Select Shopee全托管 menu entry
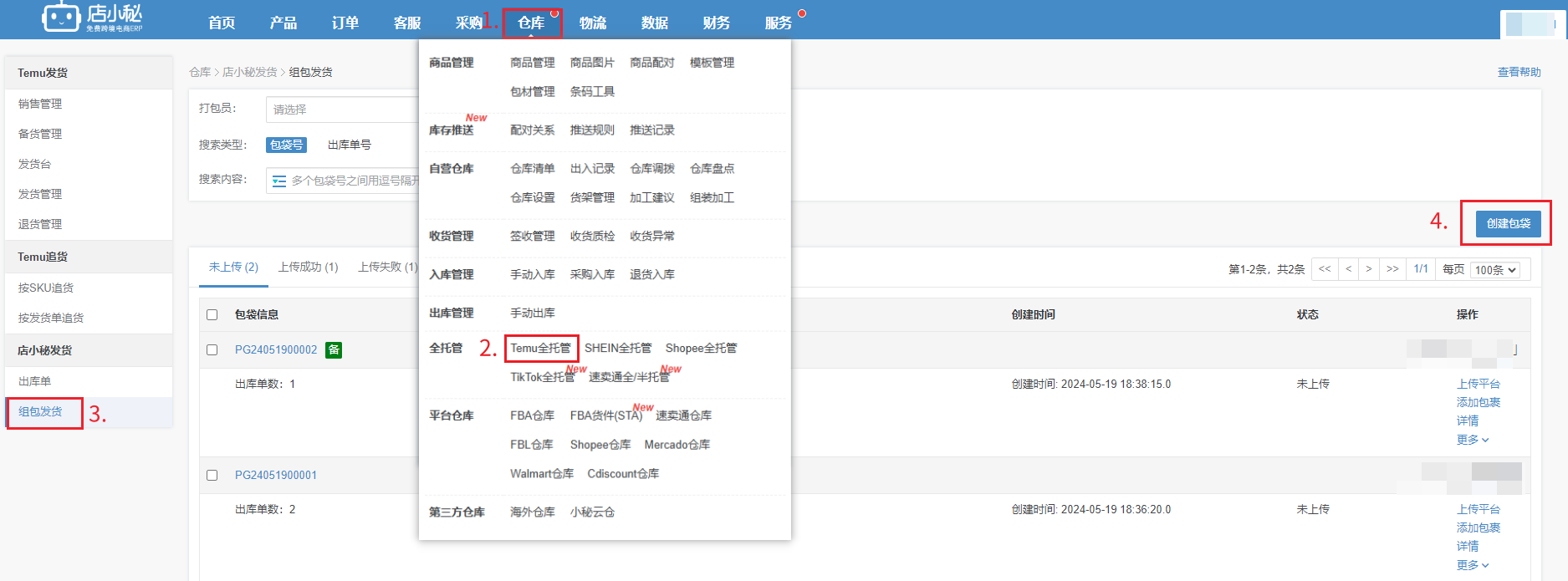Screen dimensions: 1568x581 701,348
